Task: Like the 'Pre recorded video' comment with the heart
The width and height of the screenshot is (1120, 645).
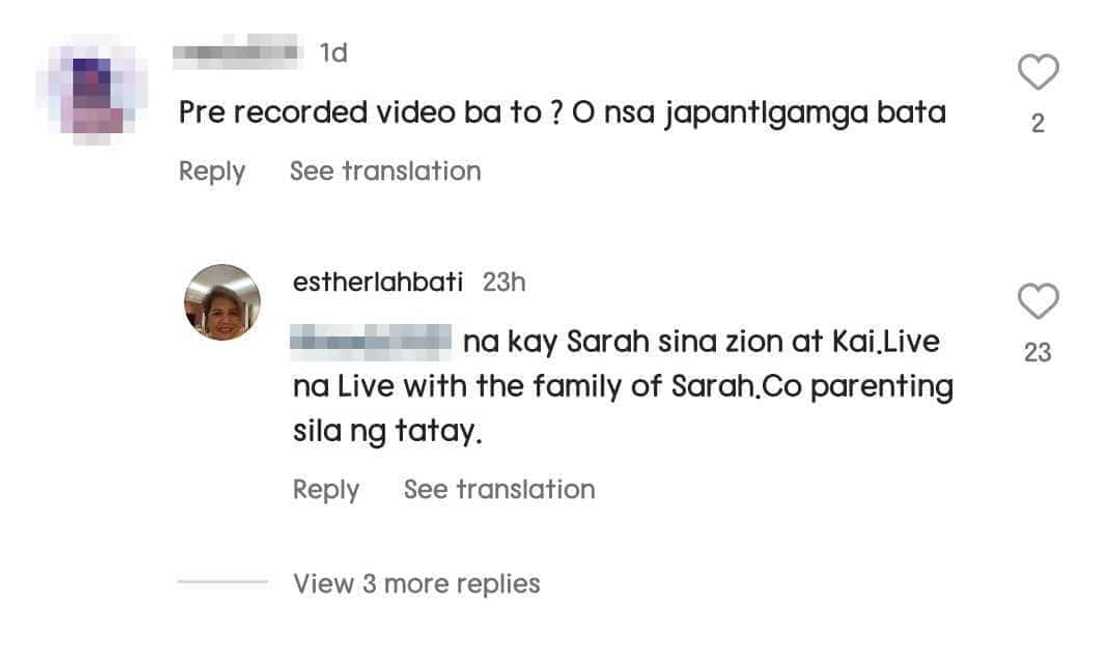Action: click(1037, 73)
